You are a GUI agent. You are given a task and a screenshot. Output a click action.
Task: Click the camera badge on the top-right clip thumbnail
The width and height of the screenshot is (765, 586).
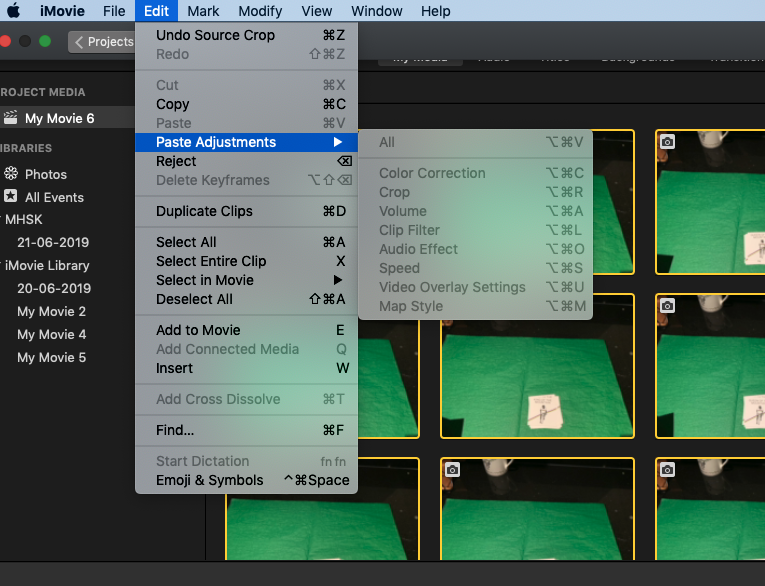(x=667, y=142)
